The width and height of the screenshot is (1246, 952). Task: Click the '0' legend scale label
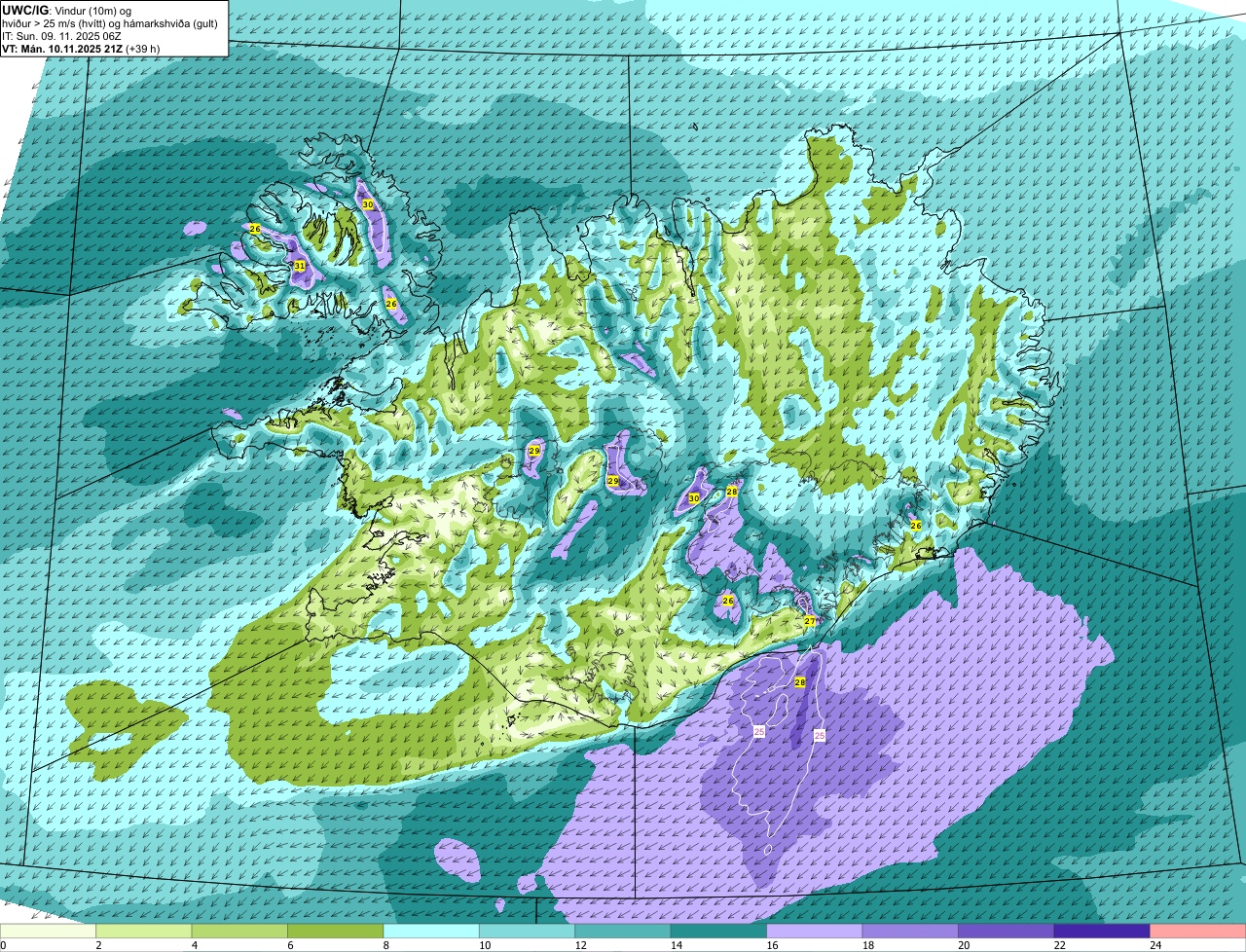(3, 945)
